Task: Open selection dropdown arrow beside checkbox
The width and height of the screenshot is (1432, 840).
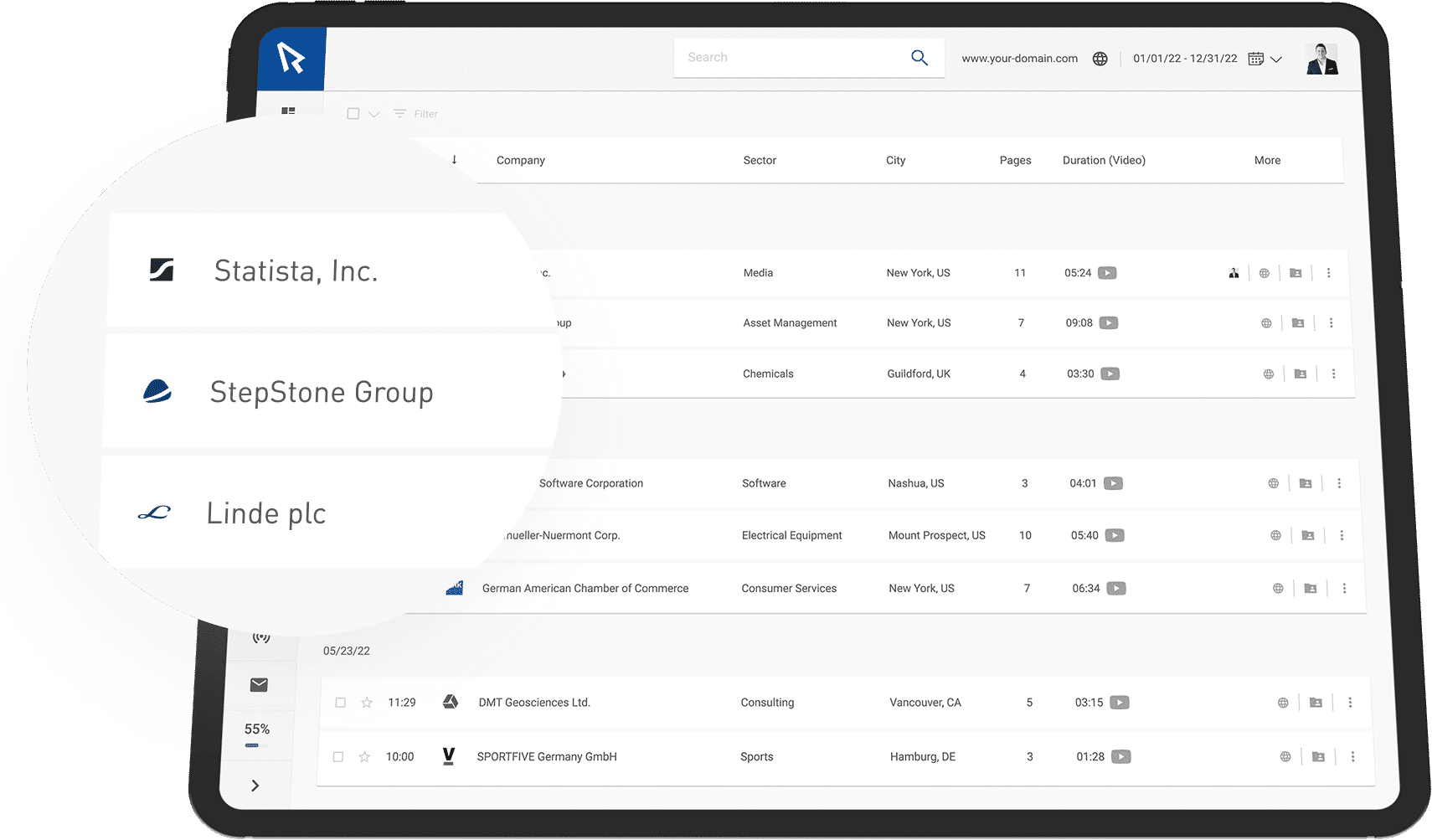Action: [x=374, y=115]
